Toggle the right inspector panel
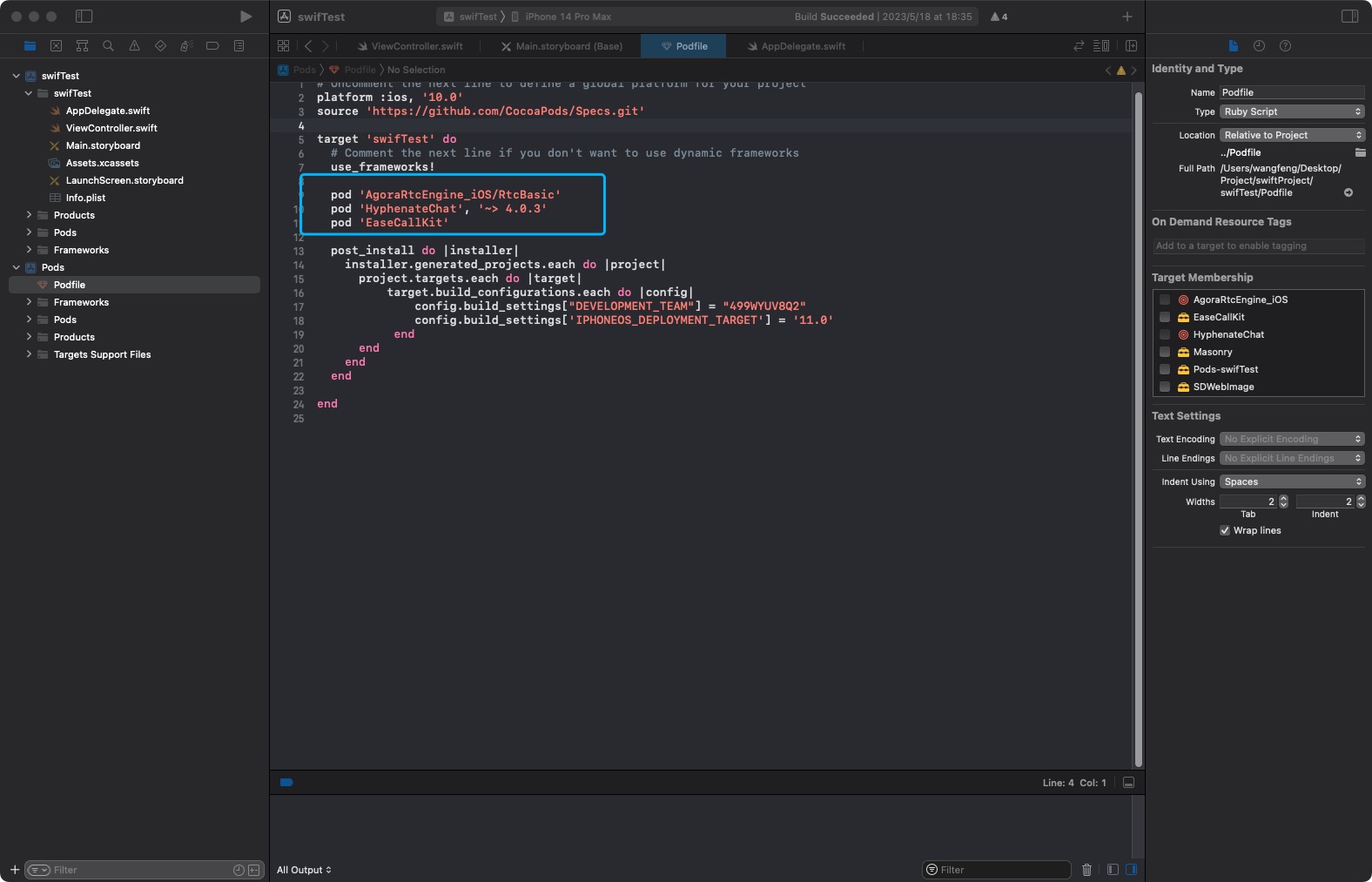 pos(1349,17)
